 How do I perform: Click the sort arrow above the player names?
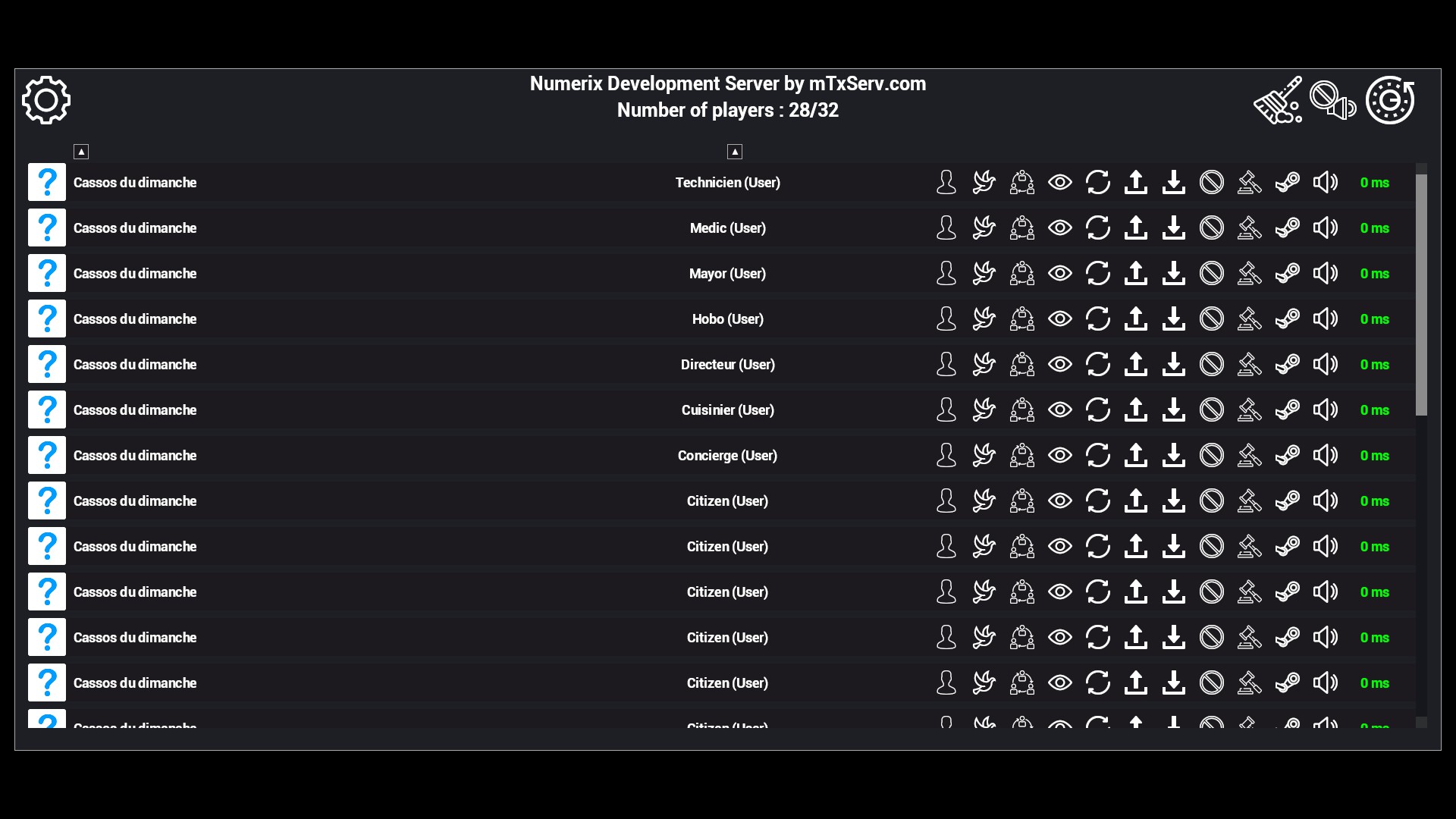click(81, 152)
